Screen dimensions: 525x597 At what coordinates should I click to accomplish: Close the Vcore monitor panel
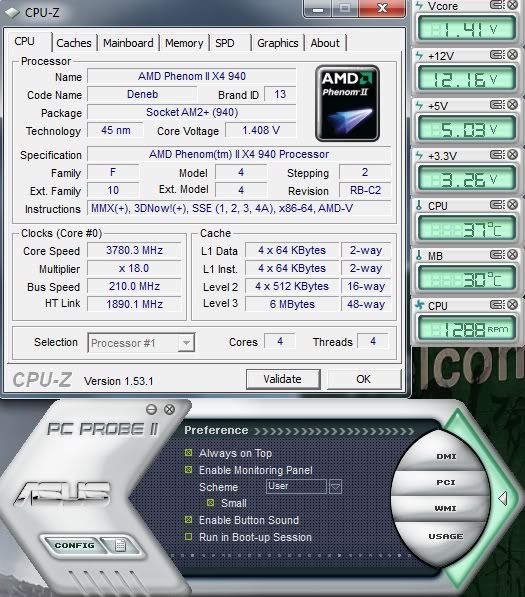click(x=512, y=5)
